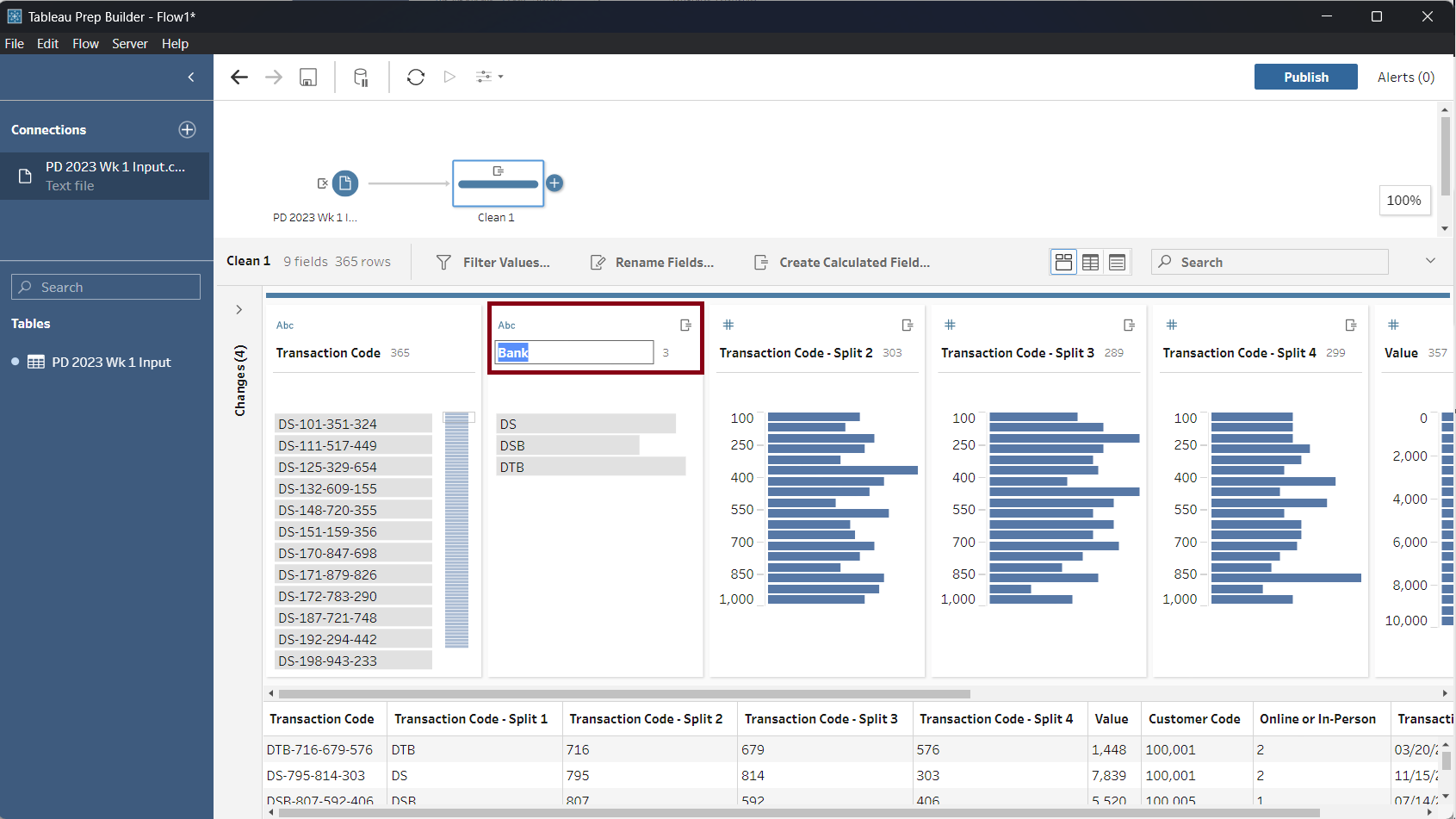Click the plus icon after Clean 1 step
Image resolution: width=1456 pixels, height=819 pixels.
pos(555,183)
